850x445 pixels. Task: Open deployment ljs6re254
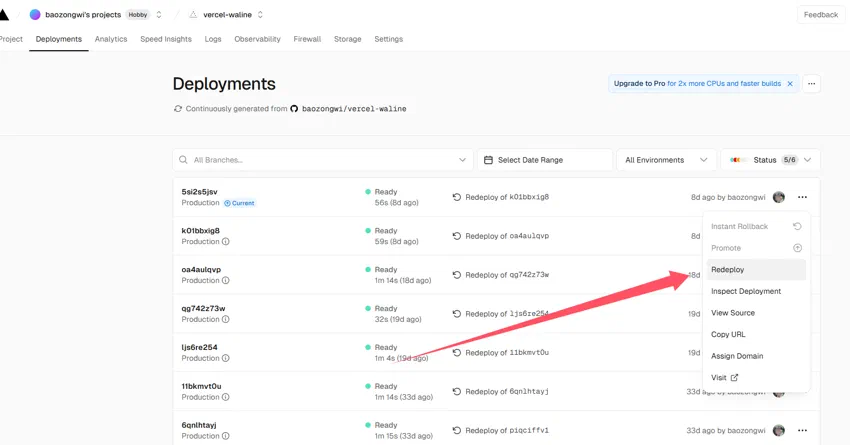[199, 347]
